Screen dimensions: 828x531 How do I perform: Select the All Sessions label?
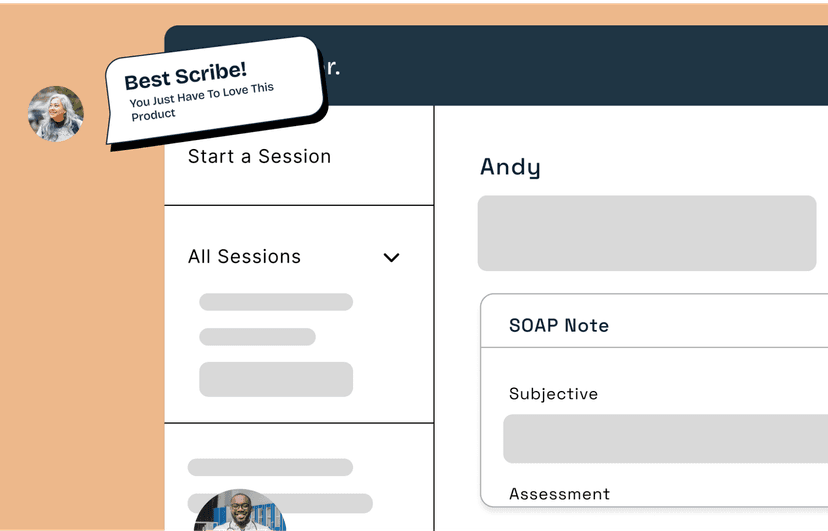(x=244, y=257)
